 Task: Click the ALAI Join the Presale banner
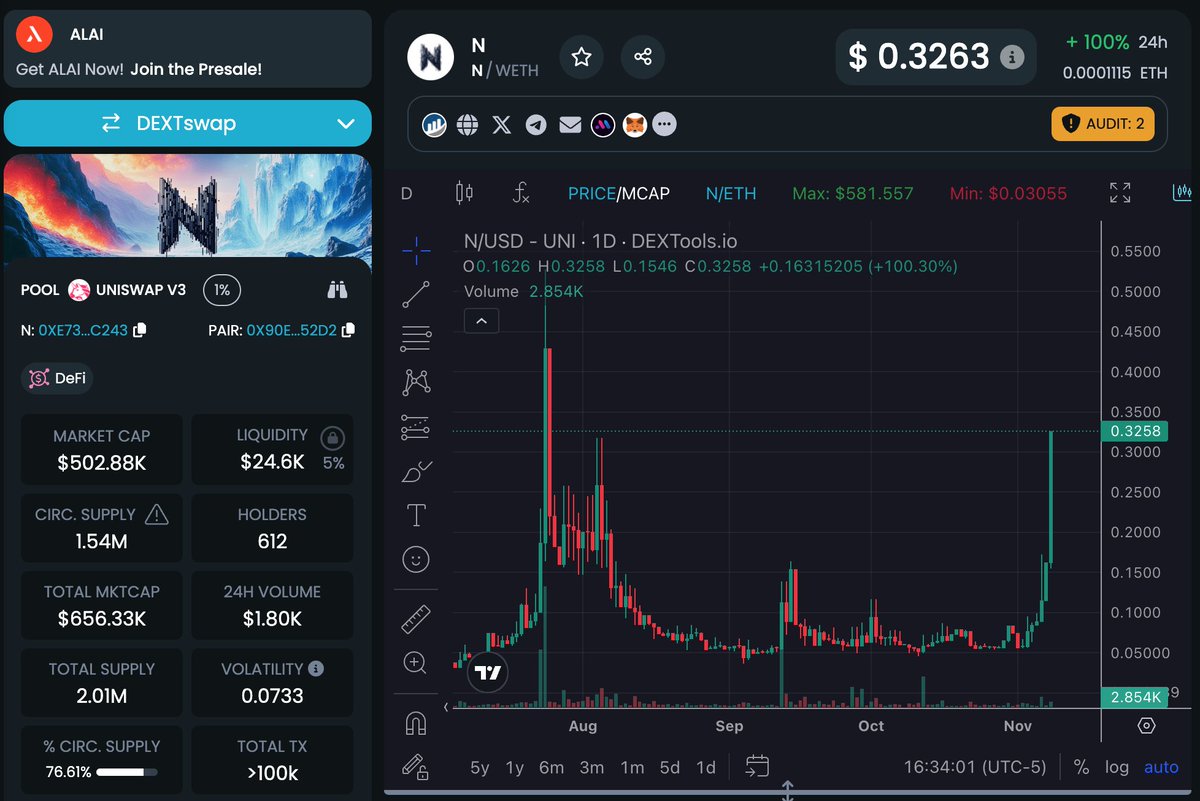coord(188,49)
